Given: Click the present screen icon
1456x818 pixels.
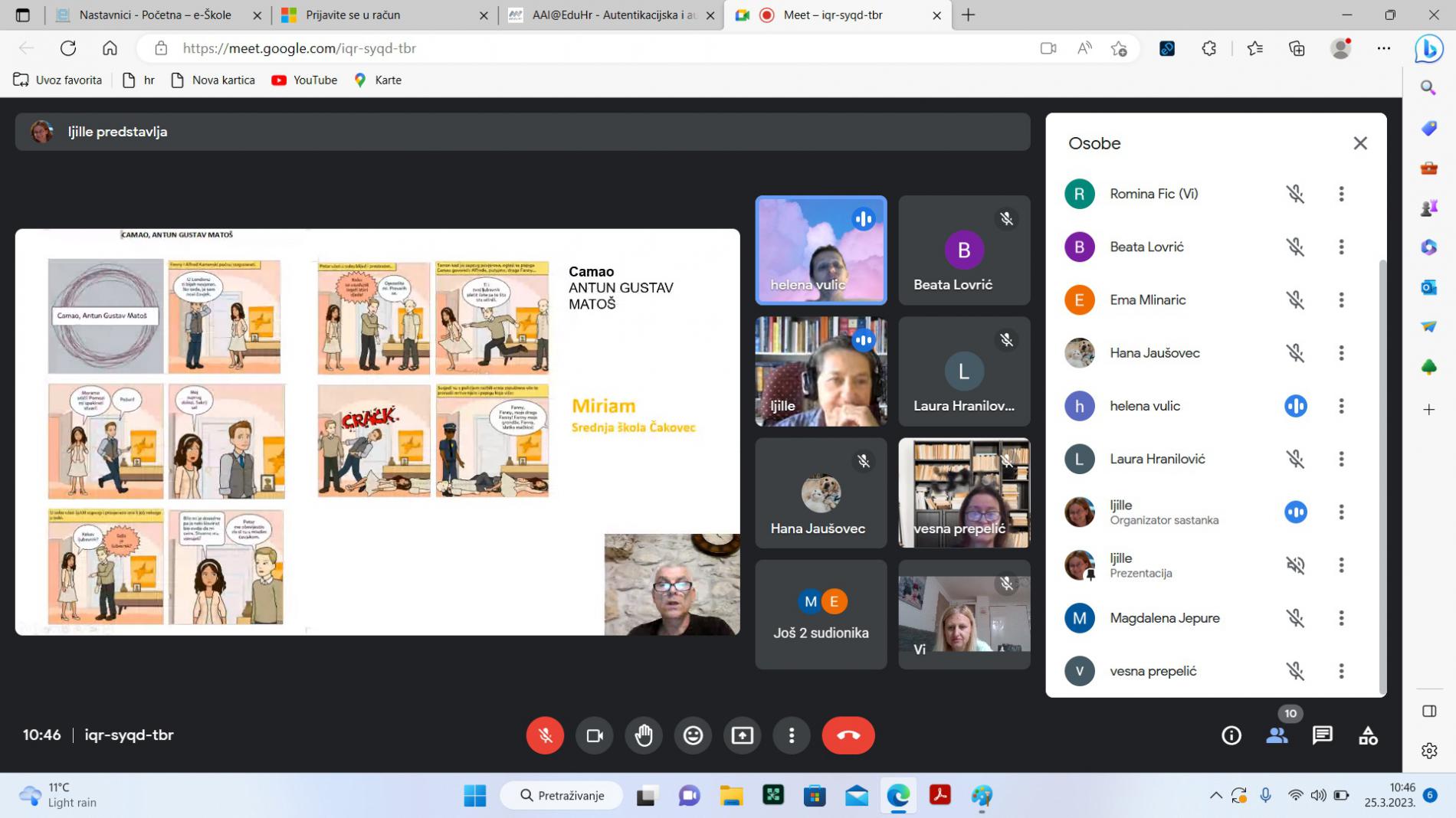Looking at the screenshot, I should click(x=742, y=735).
